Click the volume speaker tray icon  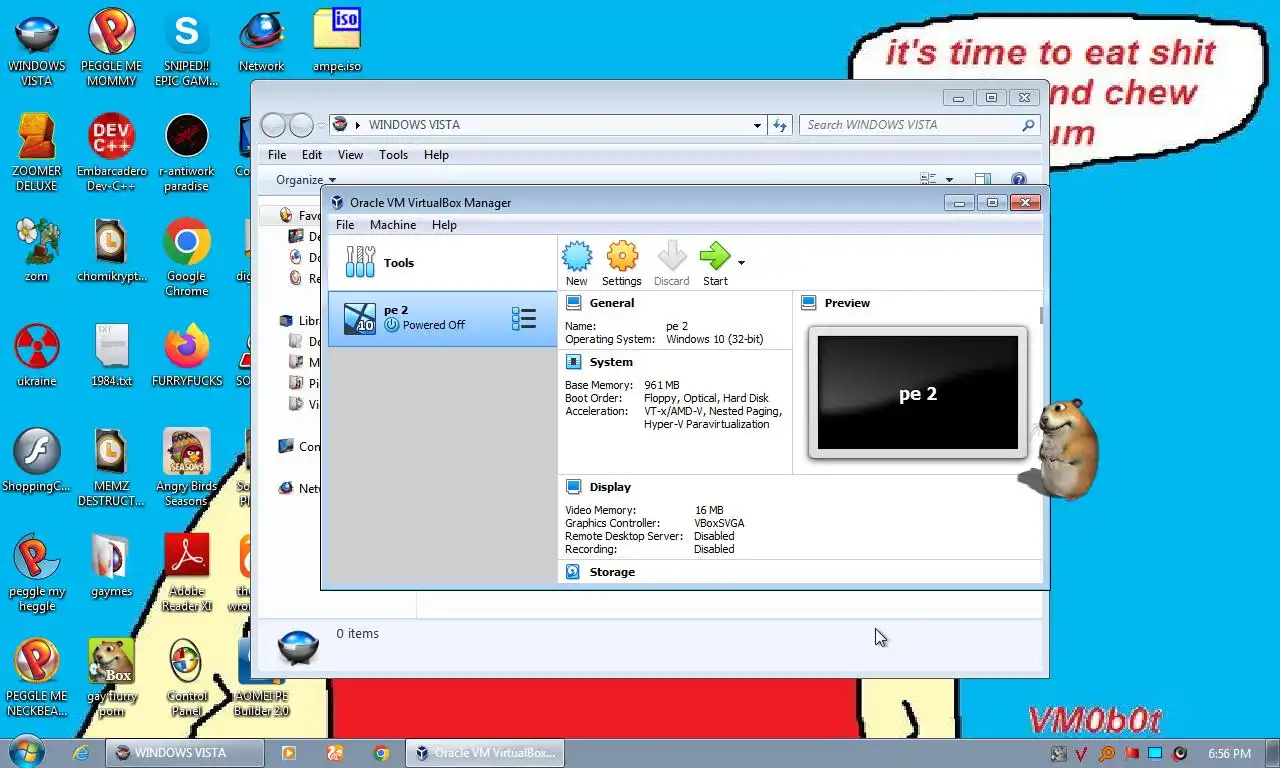point(1180,753)
